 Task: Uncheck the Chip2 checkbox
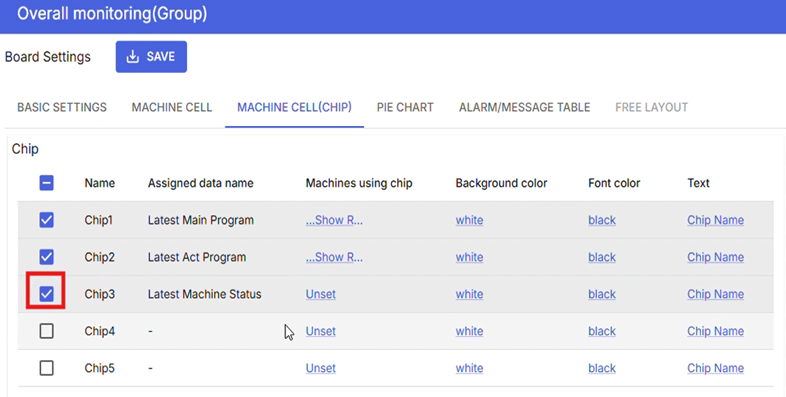click(x=47, y=257)
